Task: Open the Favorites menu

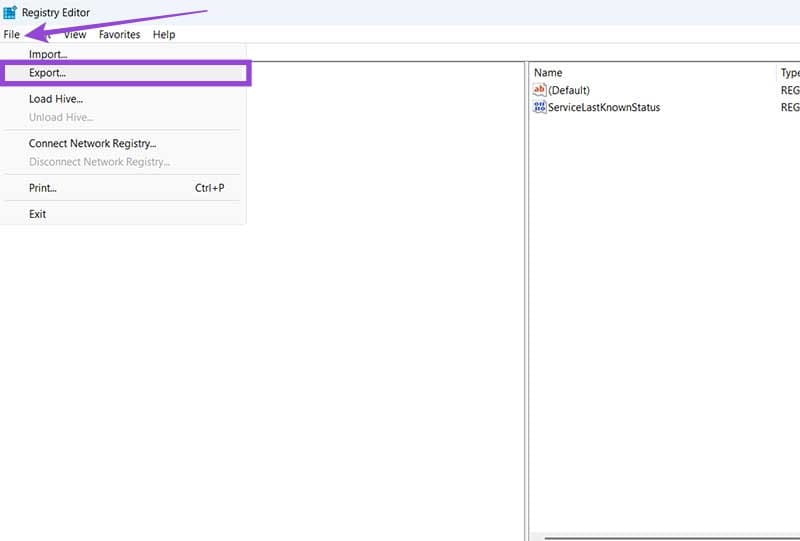Action: coord(119,34)
